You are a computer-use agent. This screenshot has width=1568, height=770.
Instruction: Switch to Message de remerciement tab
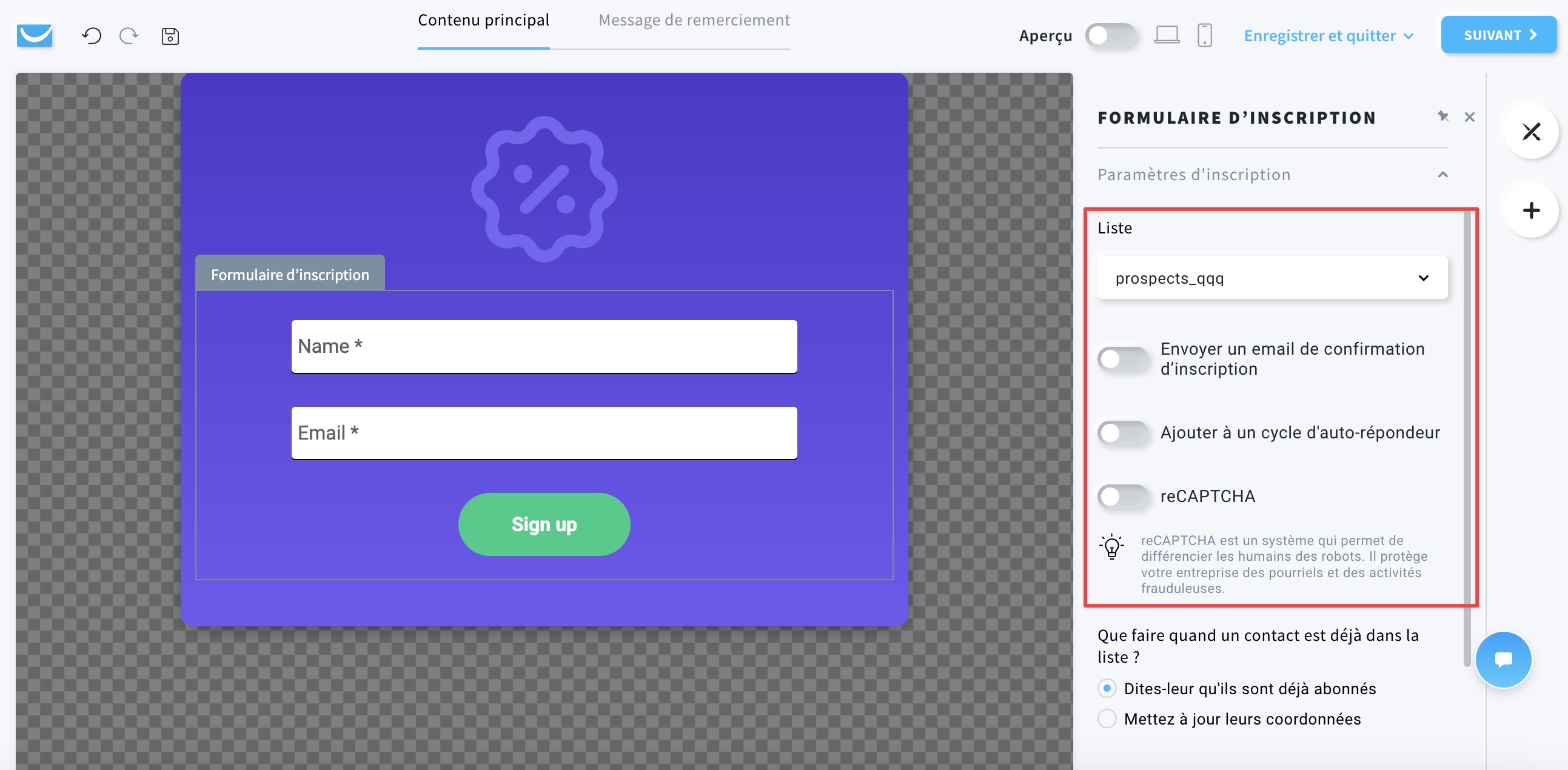pos(694,20)
